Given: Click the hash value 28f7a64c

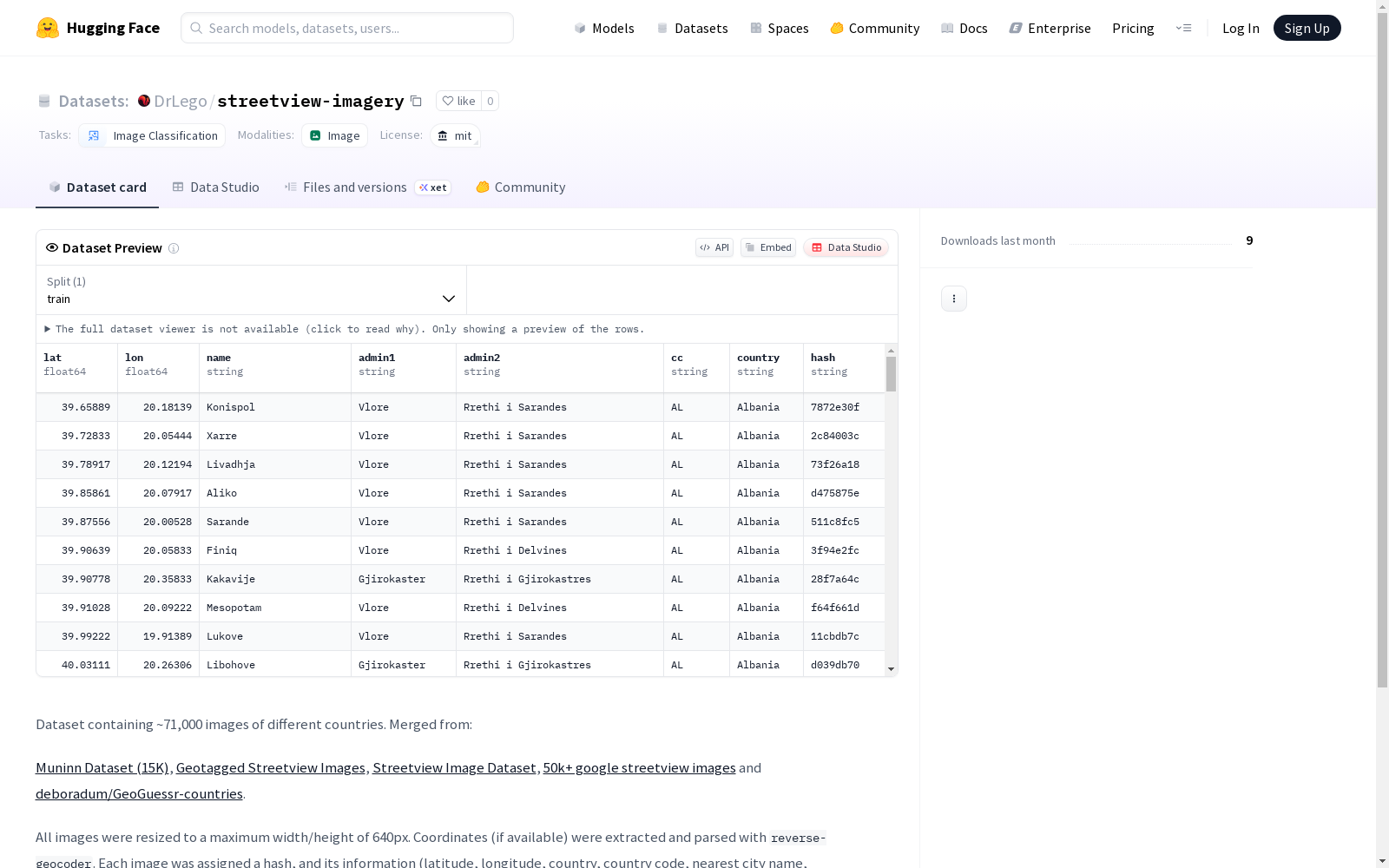Looking at the screenshot, I should tap(835, 579).
